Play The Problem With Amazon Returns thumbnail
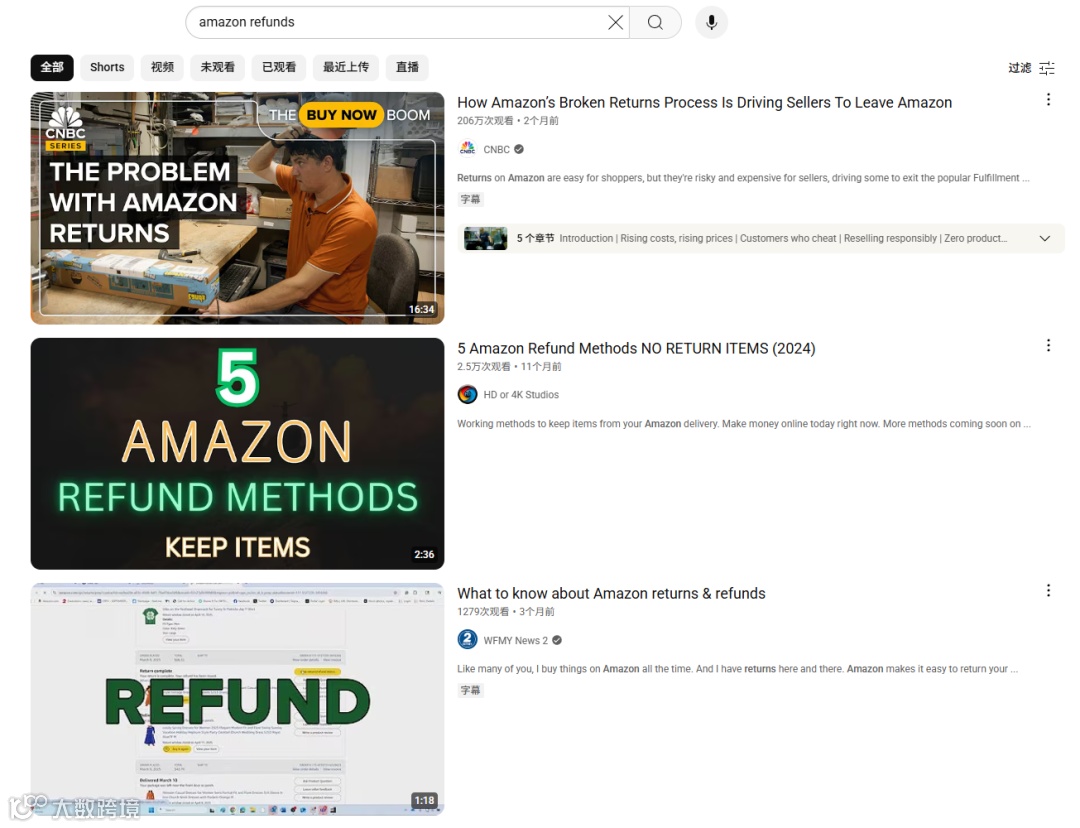1080x828 pixels. [x=238, y=208]
